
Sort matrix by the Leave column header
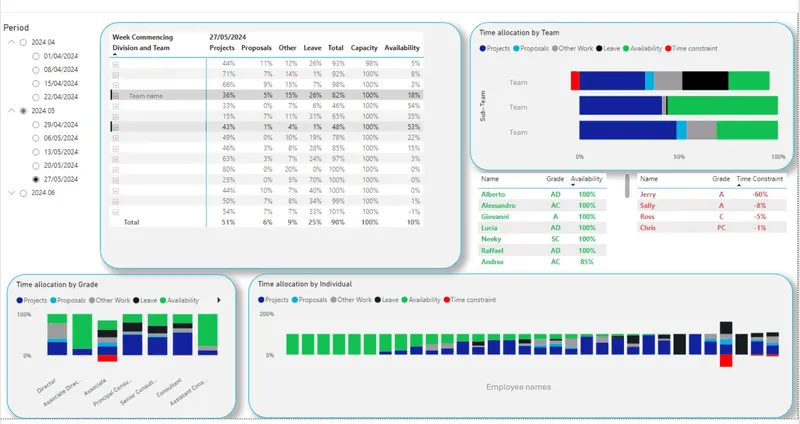[312, 48]
